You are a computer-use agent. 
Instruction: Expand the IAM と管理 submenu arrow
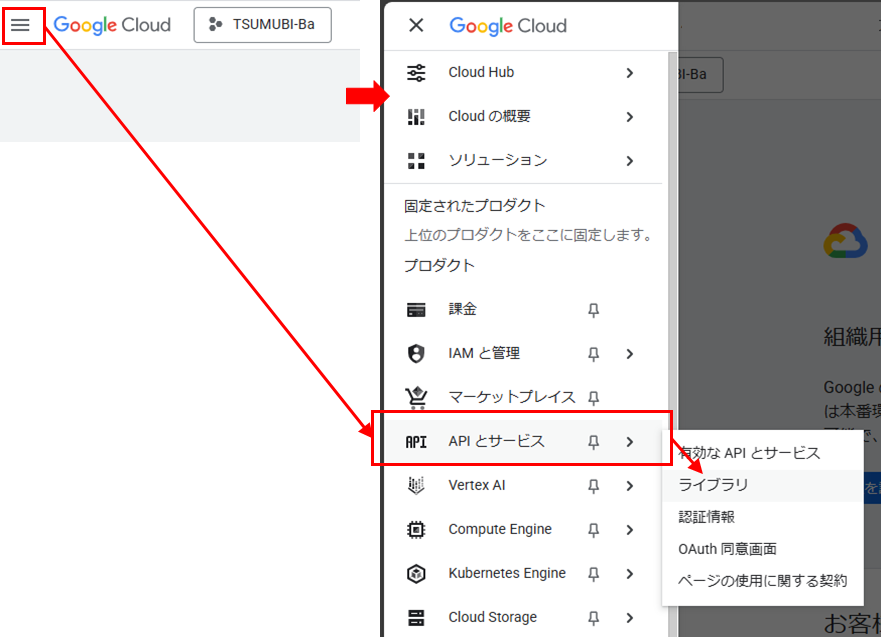(630, 354)
